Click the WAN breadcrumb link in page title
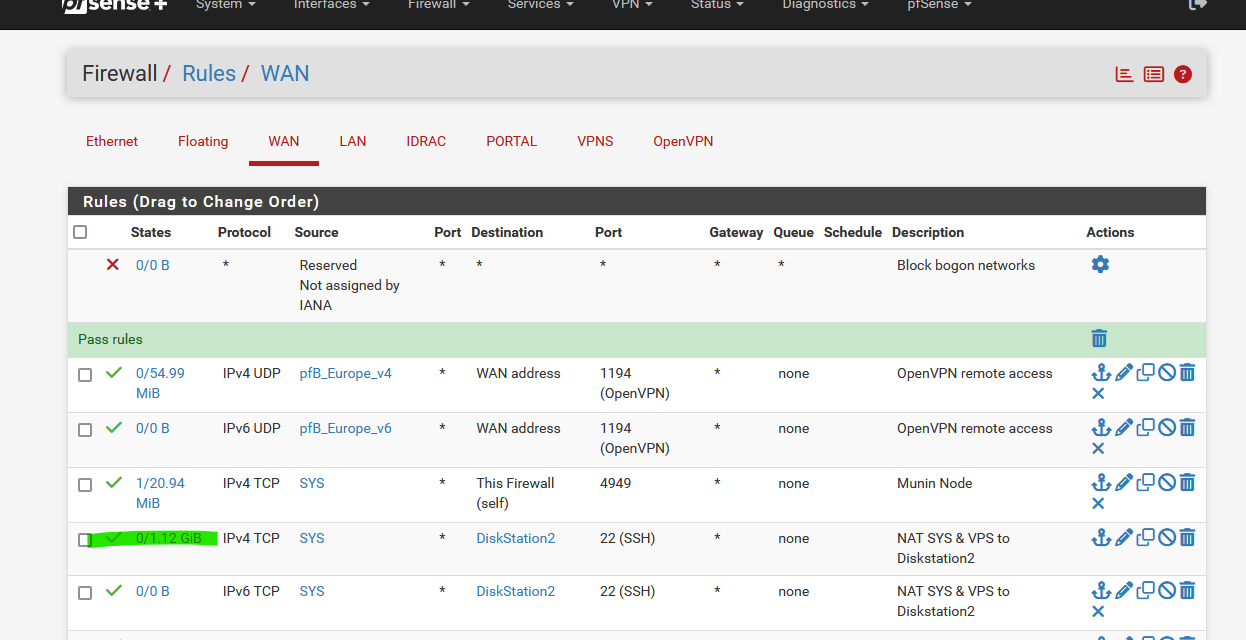The height and width of the screenshot is (640, 1246). [x=285, y=73]
